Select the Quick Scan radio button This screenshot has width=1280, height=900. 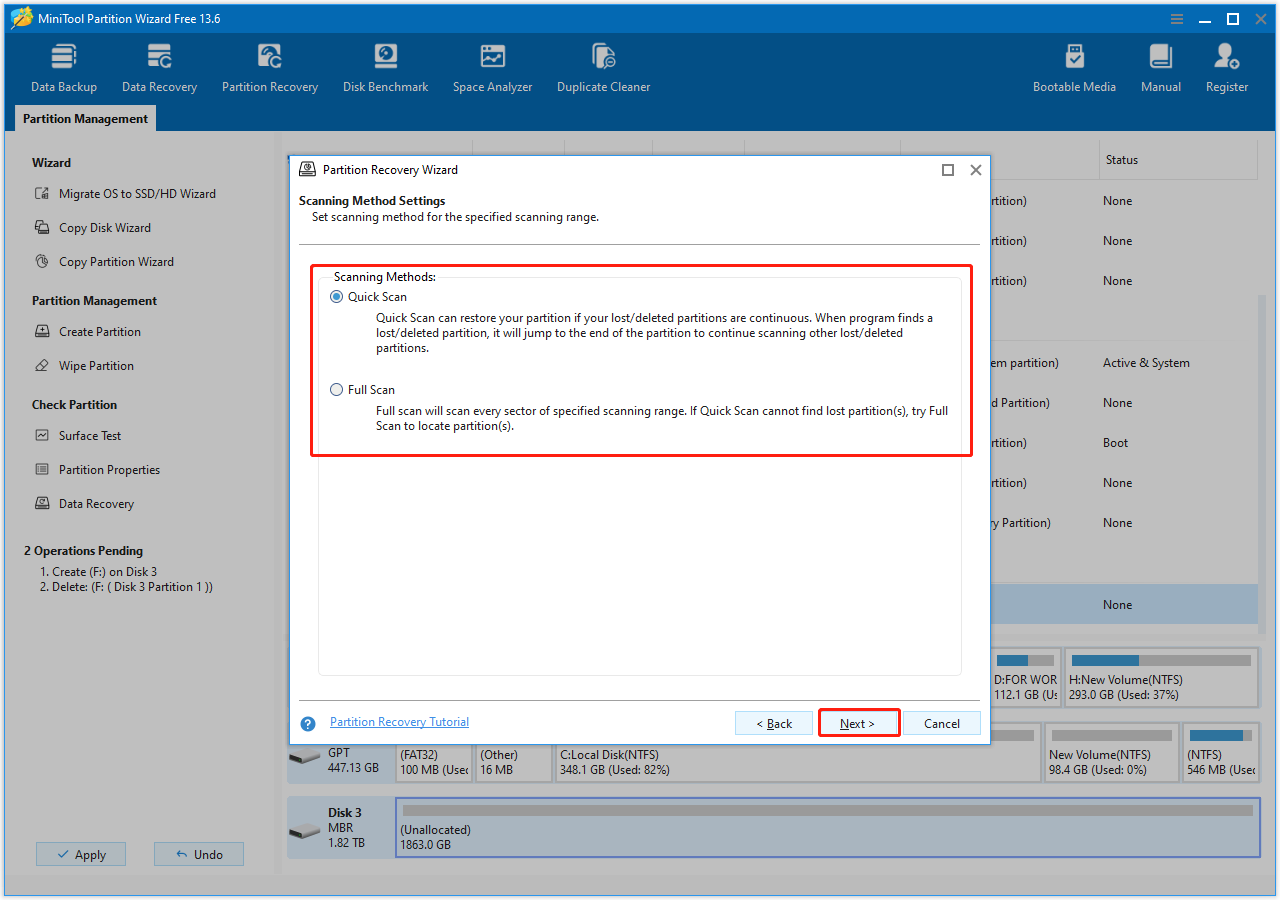point(336,296)
